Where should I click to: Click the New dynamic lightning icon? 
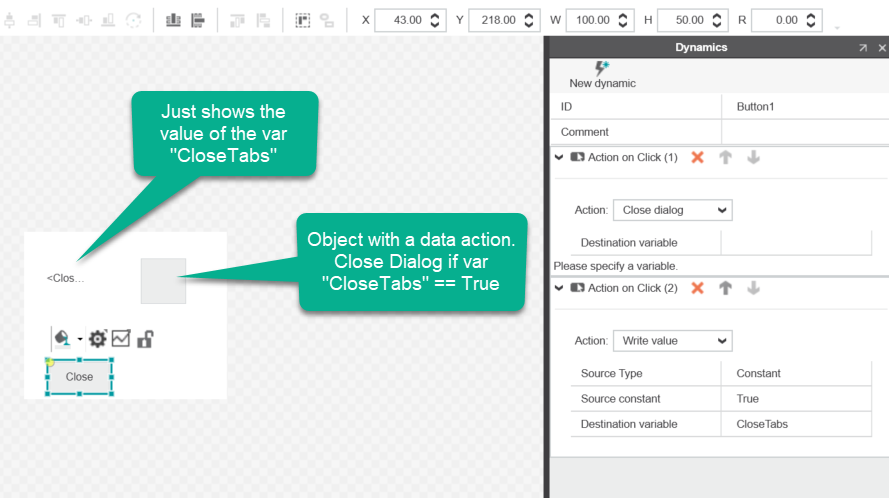(602, 68)
